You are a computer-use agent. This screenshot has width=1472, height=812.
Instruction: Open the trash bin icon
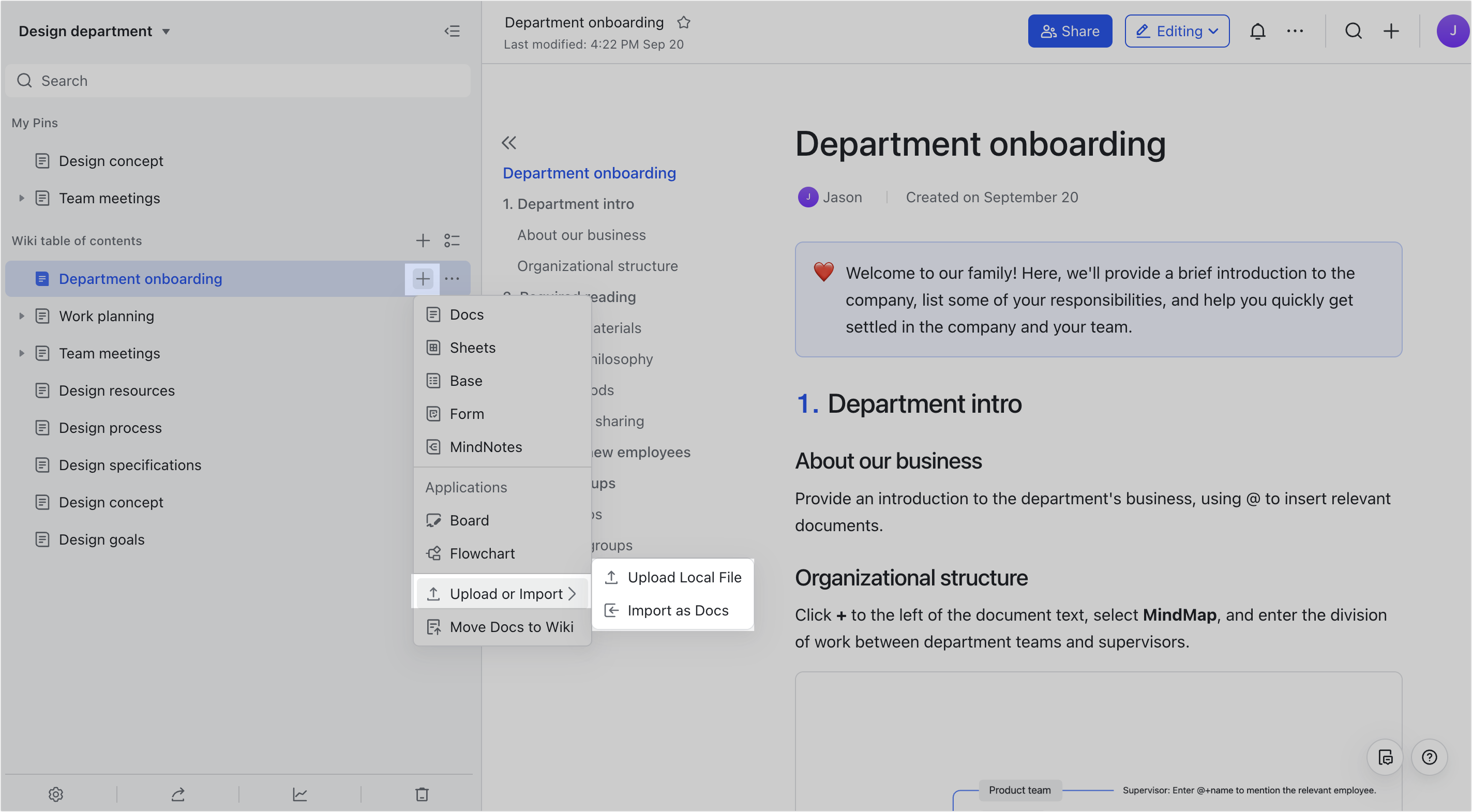click(422, 794)
